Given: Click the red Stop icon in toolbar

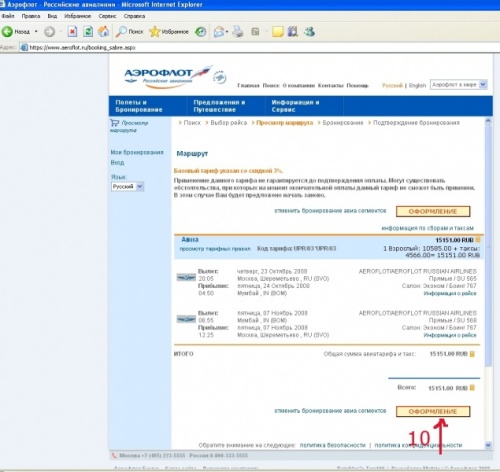Looking at the screenshot, I should 72,32.
